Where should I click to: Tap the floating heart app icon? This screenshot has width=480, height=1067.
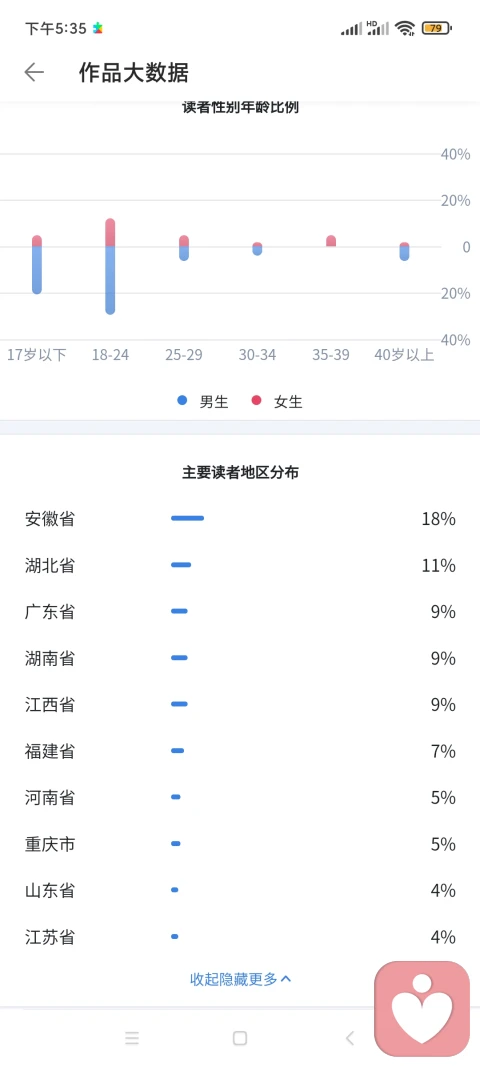[422, 1008]
